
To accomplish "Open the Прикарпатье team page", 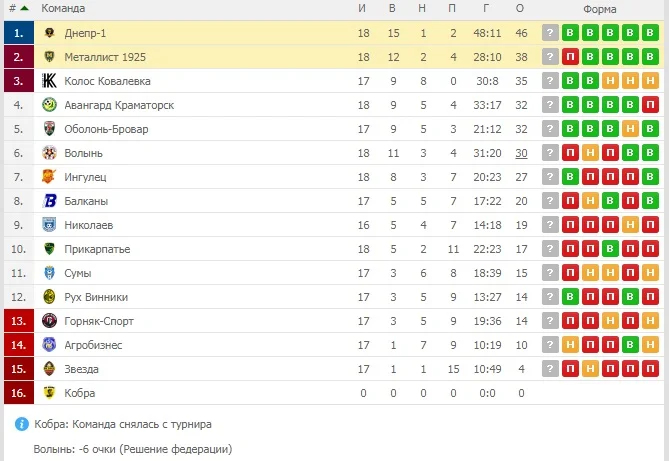I will tap(97, 249).
